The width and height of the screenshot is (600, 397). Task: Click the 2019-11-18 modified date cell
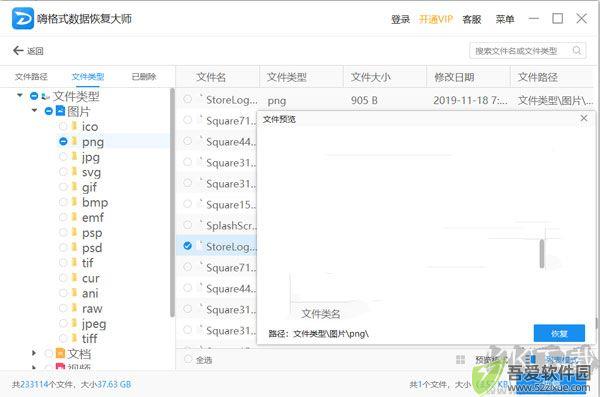[x=470, y=100]
